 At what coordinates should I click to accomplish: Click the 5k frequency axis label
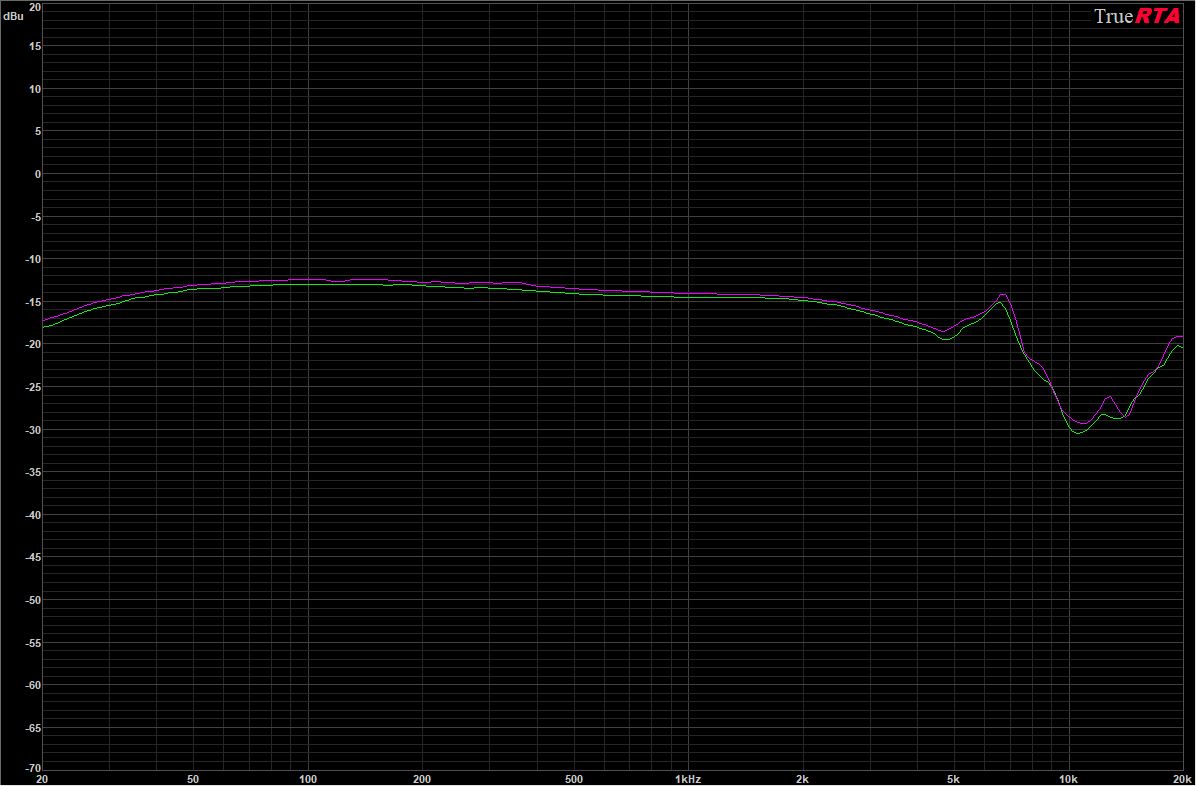953,778
